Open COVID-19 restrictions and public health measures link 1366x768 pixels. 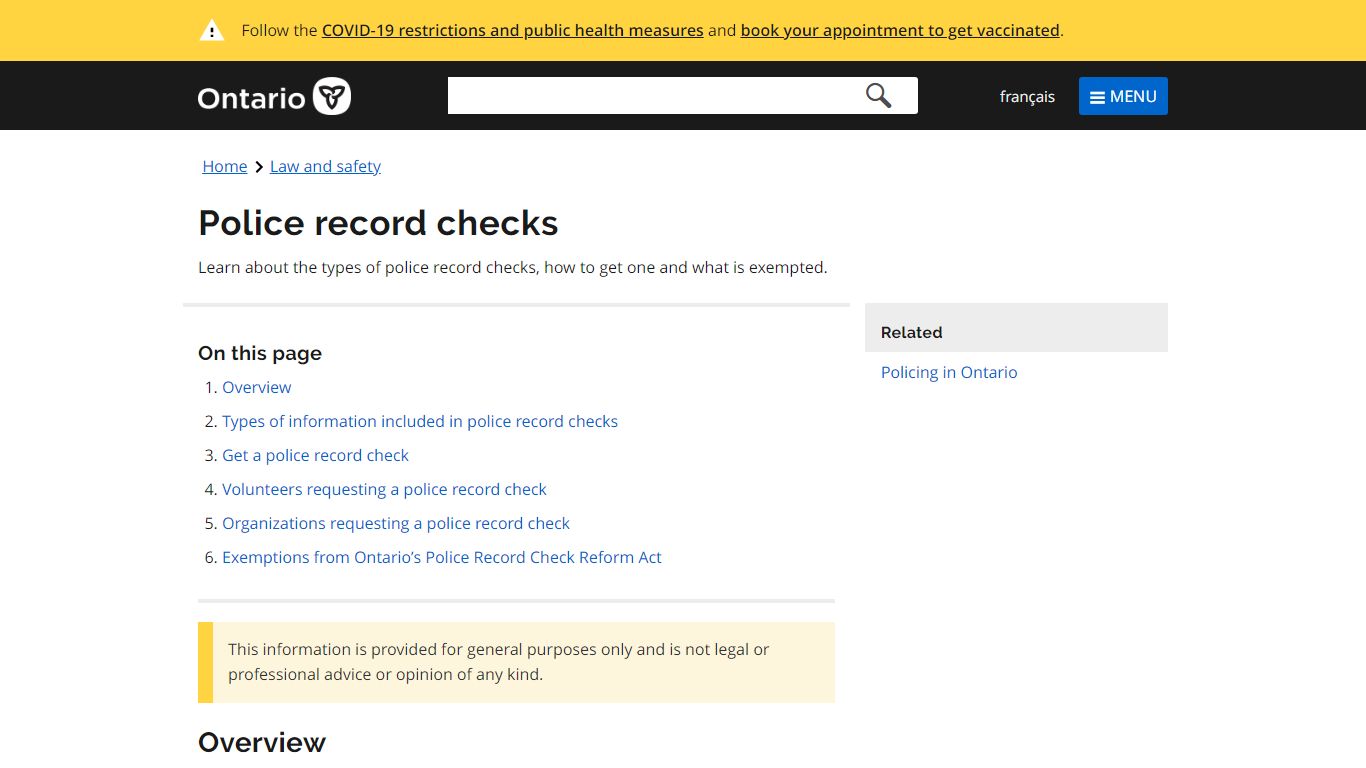pyautogui.click(x=513, y=31)
